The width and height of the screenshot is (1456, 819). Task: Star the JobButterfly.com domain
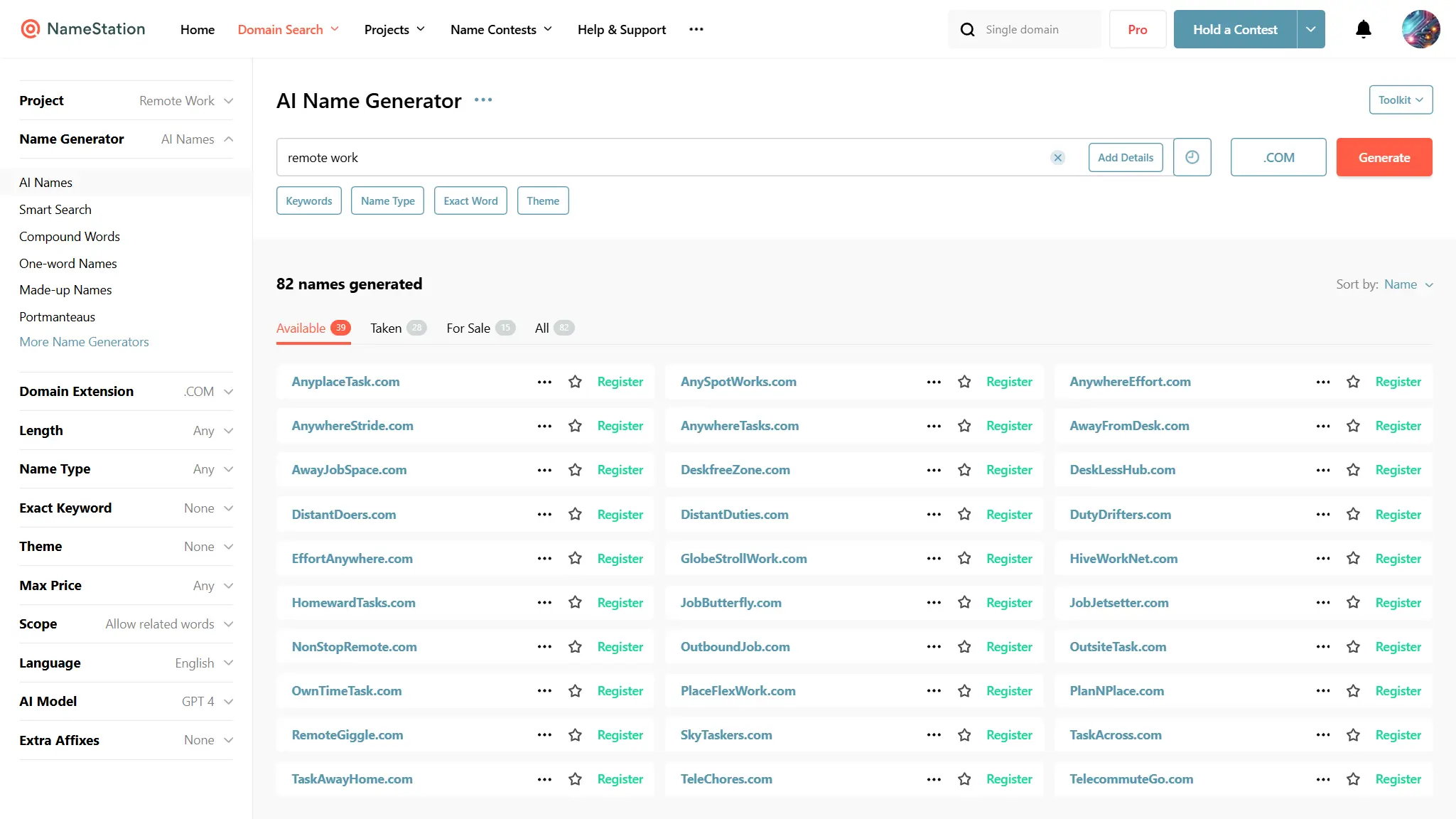pyautogui.click(x=964, y=603)
